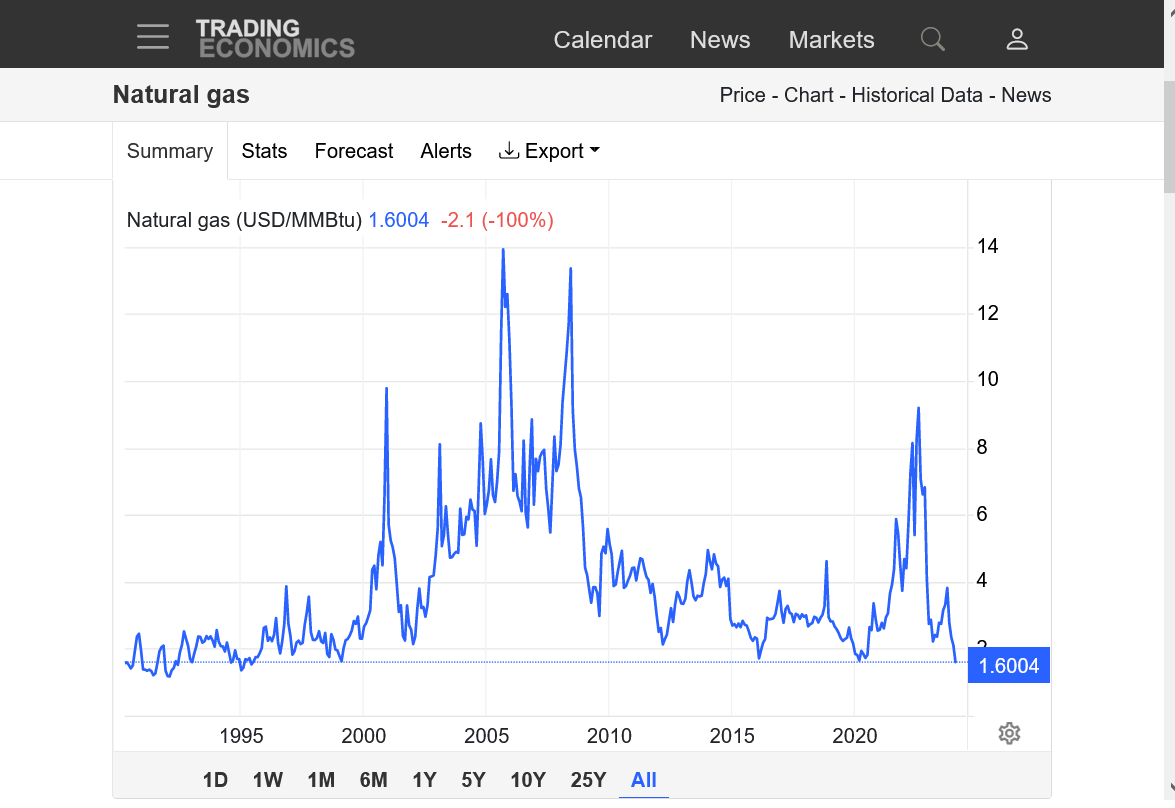Select the Alerts tab
Image resolution: width=1175 pixels, height=808 pixels.
click(446, 151)
